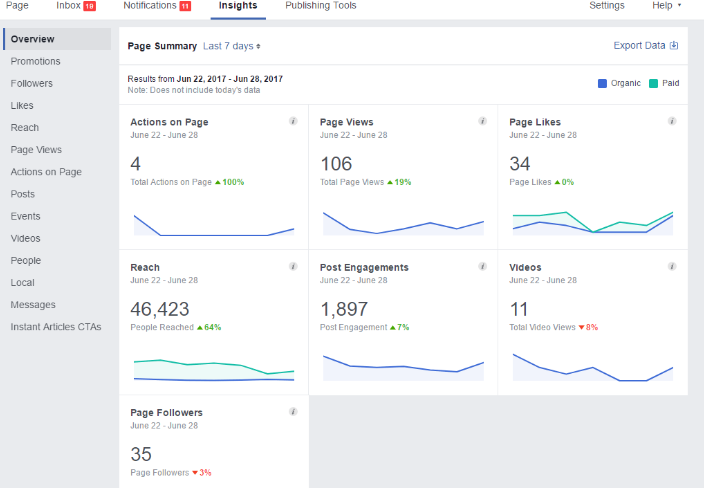Click info icon on Page Views card

point(483,121)
